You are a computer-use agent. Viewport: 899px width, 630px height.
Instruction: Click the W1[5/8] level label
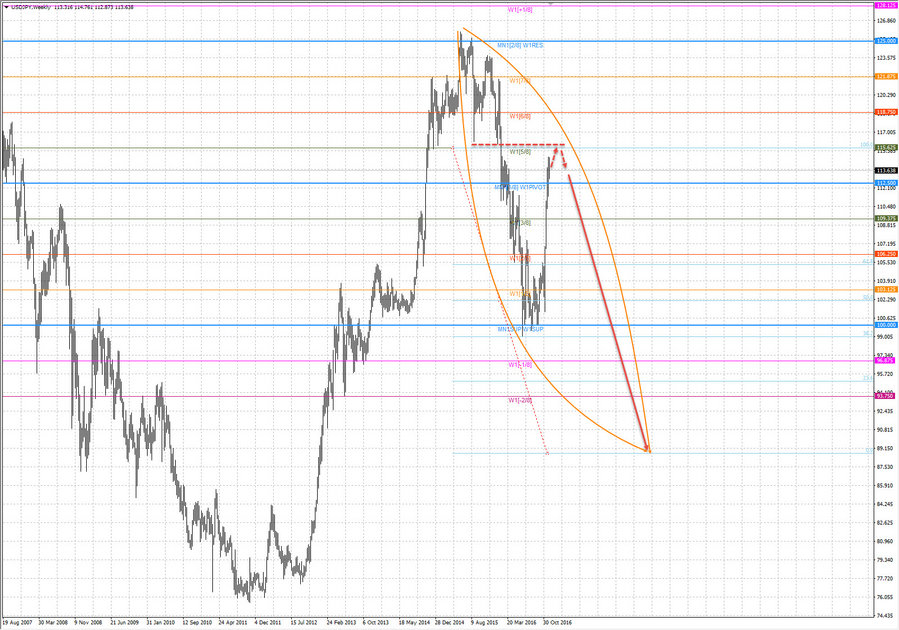[520, 152]
